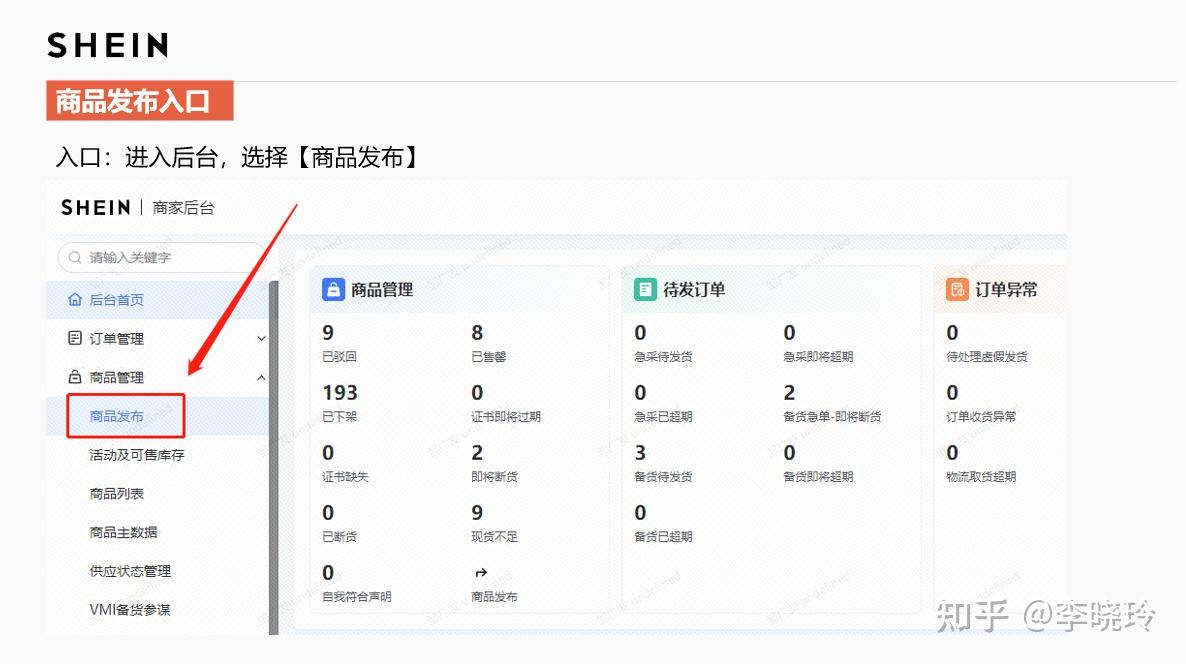The height and width of the screenshot is (664, 1186).
Task: Click the blue lock icon on 商品管理 panel
Action: point(331,289)
